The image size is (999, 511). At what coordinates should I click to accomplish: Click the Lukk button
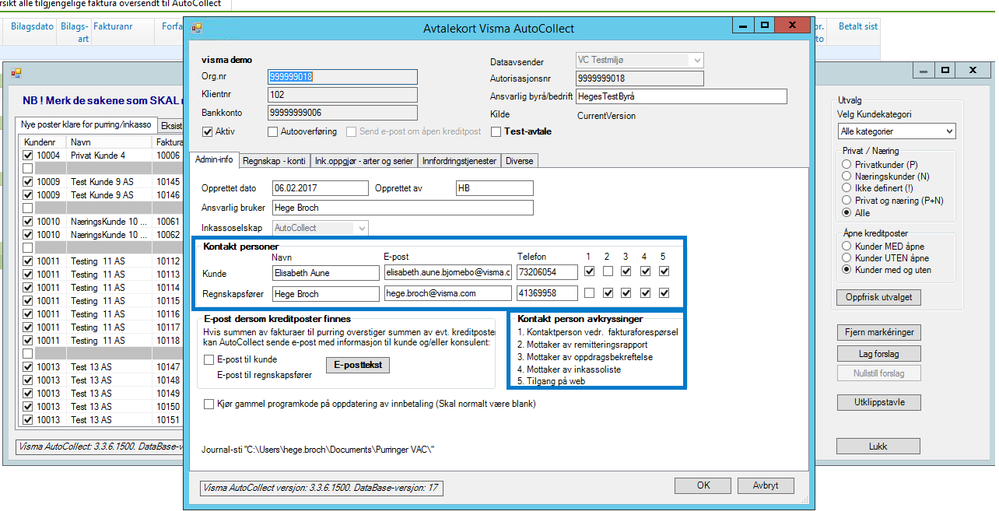[x=879, y=447]
